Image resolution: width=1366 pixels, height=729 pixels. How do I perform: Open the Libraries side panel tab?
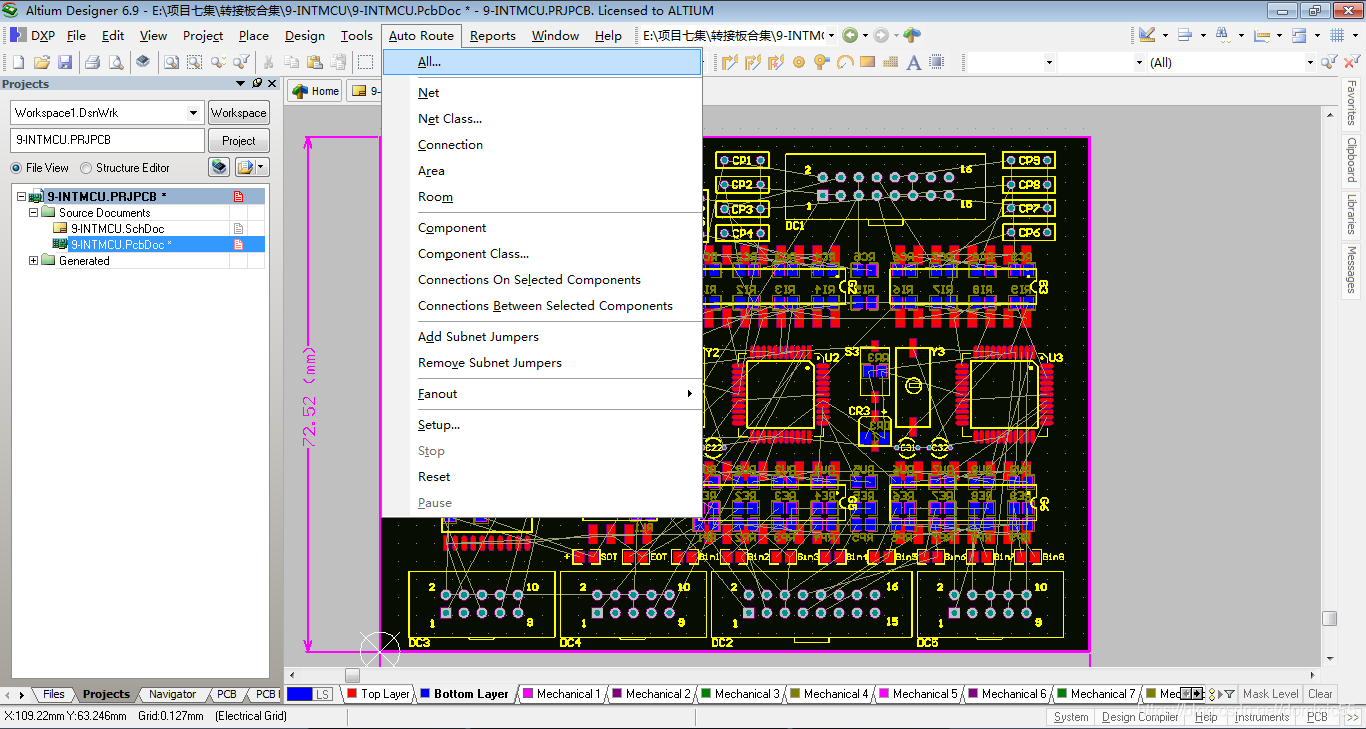click(x=1351, y=213)
